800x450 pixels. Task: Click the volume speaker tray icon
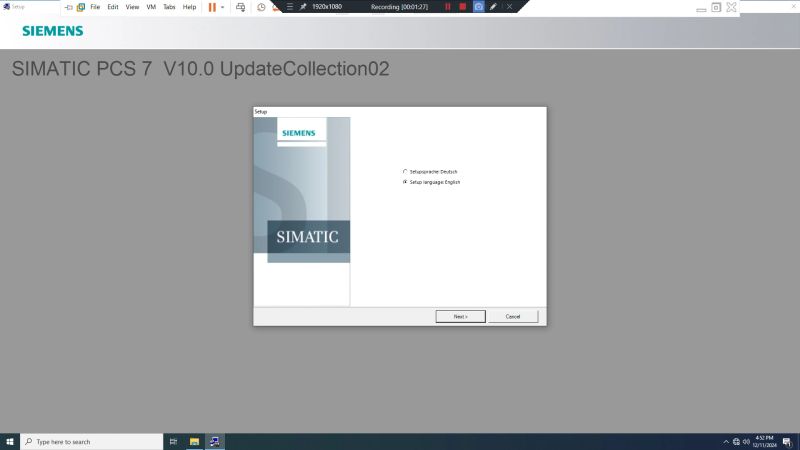pos(746,442)
